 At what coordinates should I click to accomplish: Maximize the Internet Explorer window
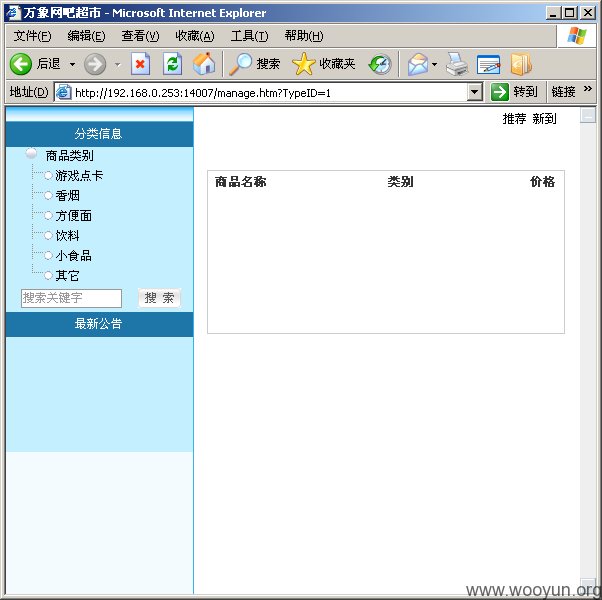(x=569, y=13)
